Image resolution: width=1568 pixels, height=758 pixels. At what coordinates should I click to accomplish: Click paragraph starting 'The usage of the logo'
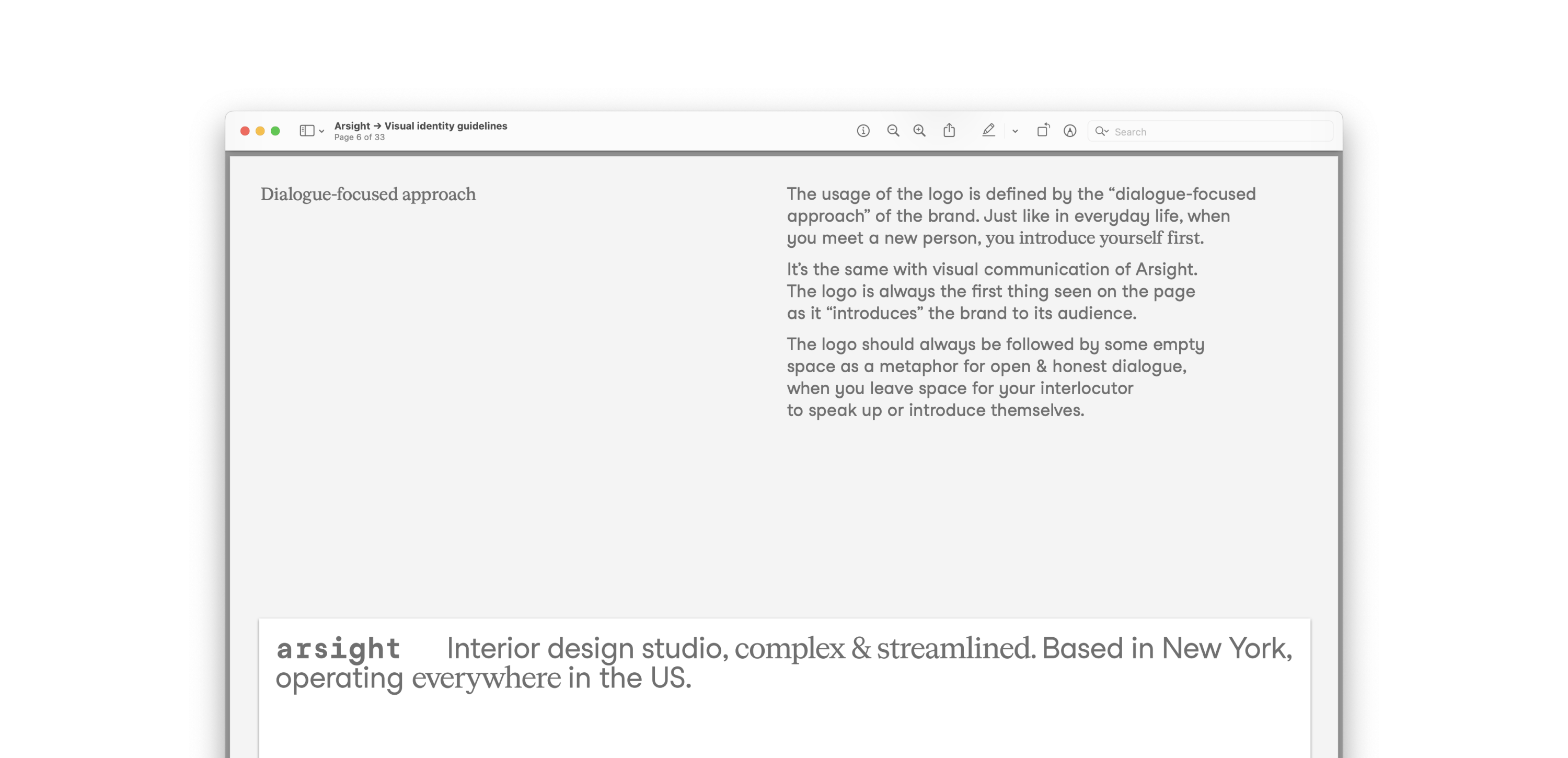[1020, 215]
